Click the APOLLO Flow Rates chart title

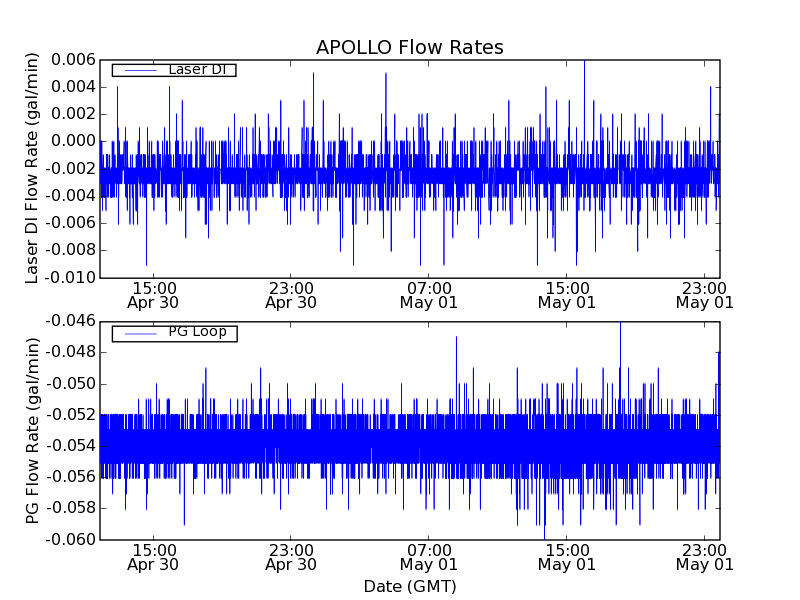[409, 48]
